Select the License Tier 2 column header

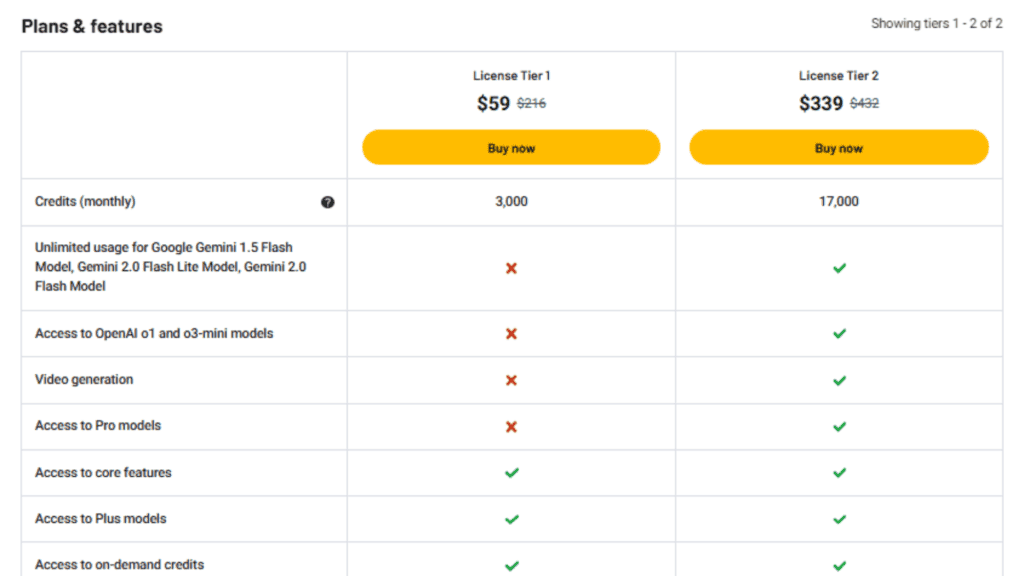coord(839,75)
